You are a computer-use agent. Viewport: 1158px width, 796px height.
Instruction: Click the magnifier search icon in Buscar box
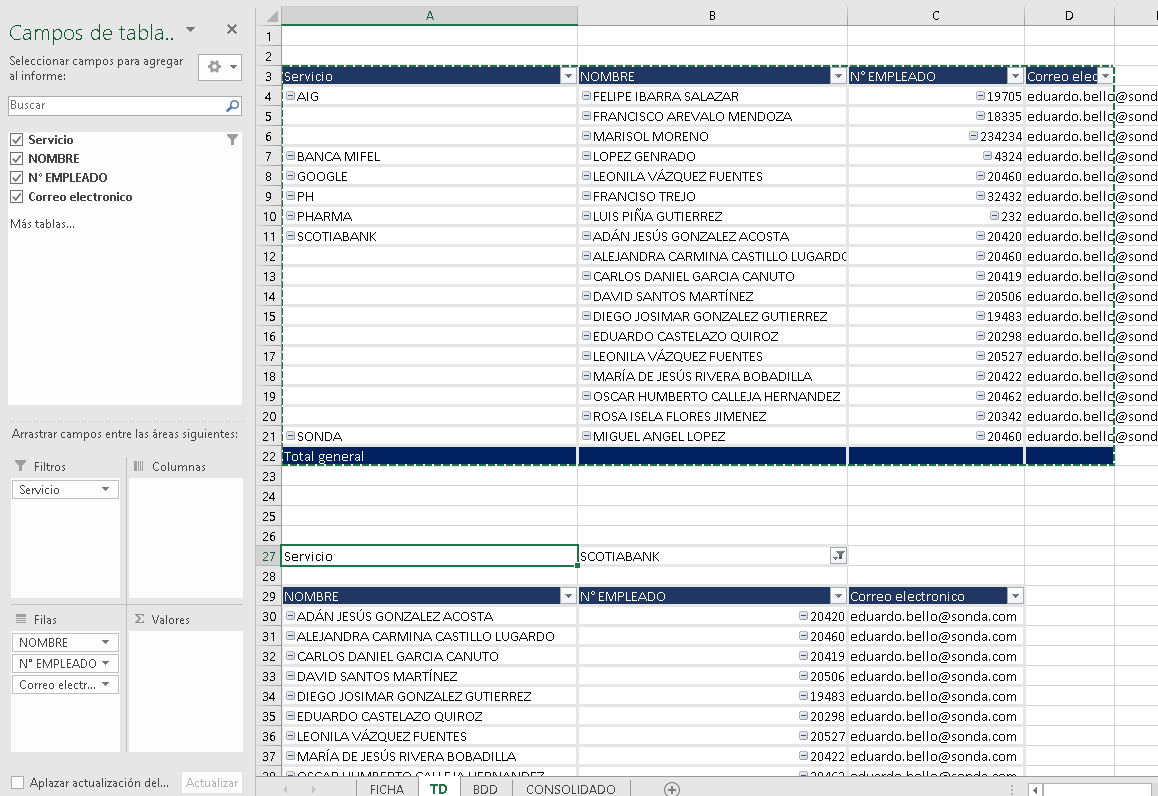pyautogui.click(x=232, y=106)
